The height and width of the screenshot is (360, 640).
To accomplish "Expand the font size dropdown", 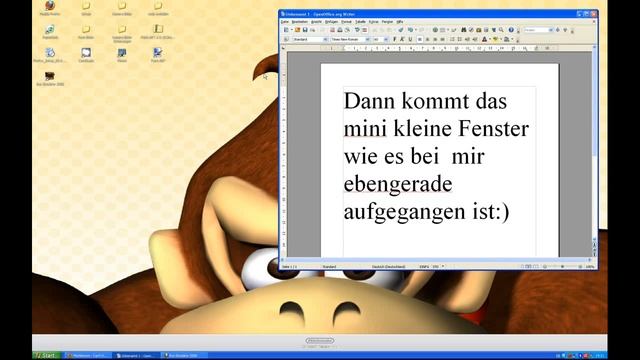I will (x=386, y=39).
